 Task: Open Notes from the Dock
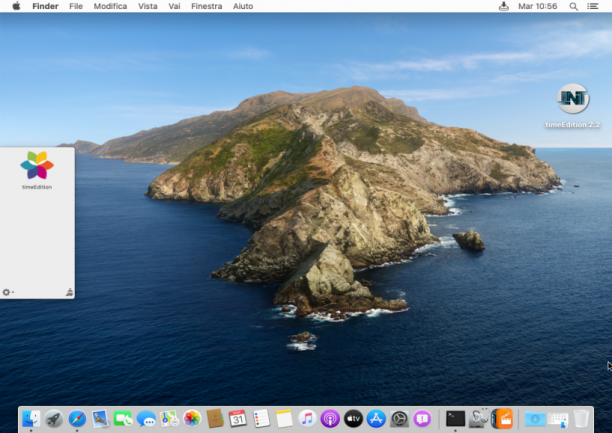(284, 419)
